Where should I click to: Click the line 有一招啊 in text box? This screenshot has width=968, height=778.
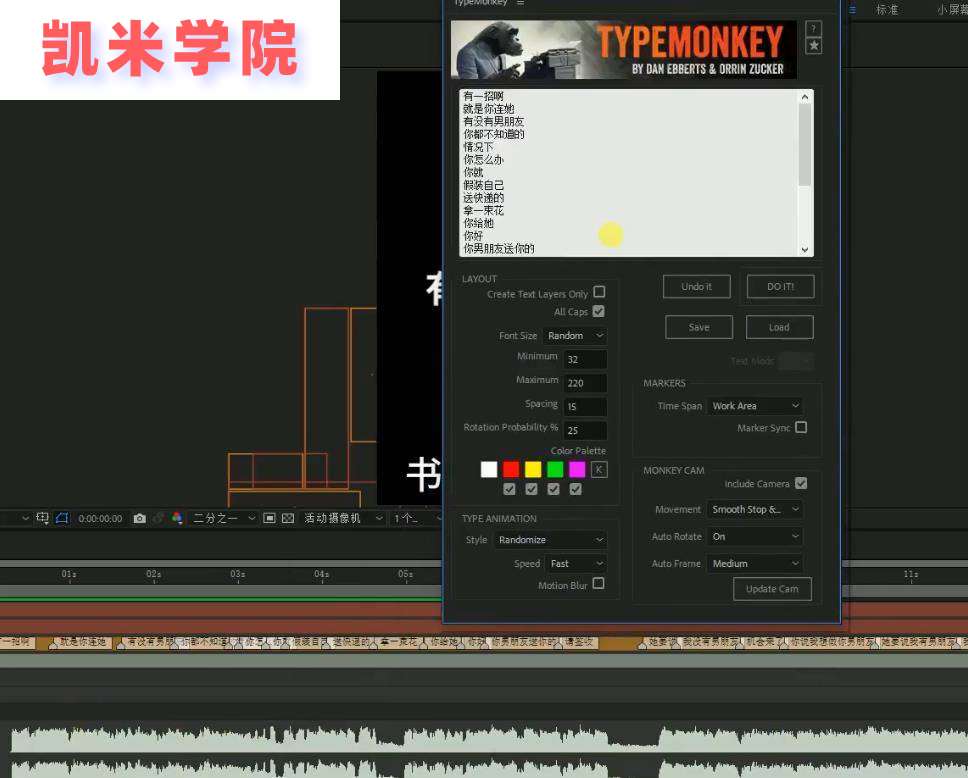[483, 96]
